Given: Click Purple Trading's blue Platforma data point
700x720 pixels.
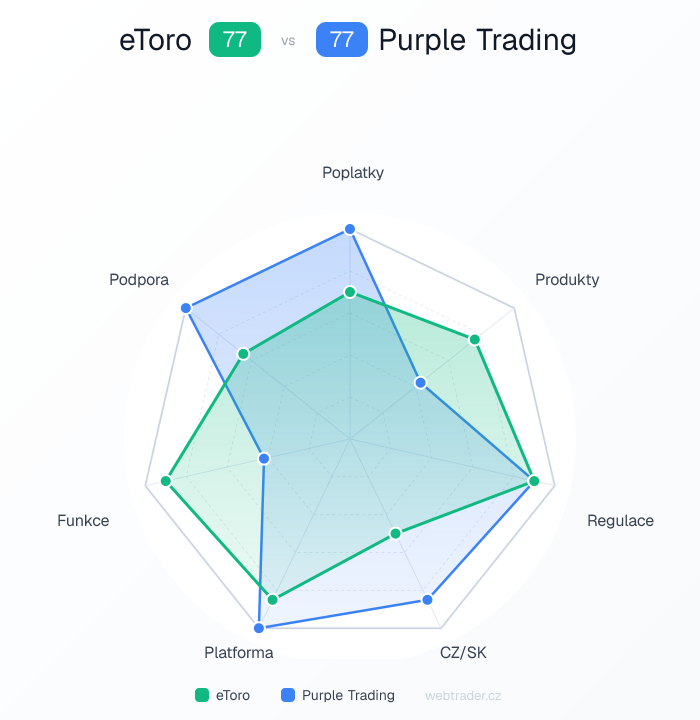Looking at the screenshot, I should pyautogui.click(x=259, y=628).
